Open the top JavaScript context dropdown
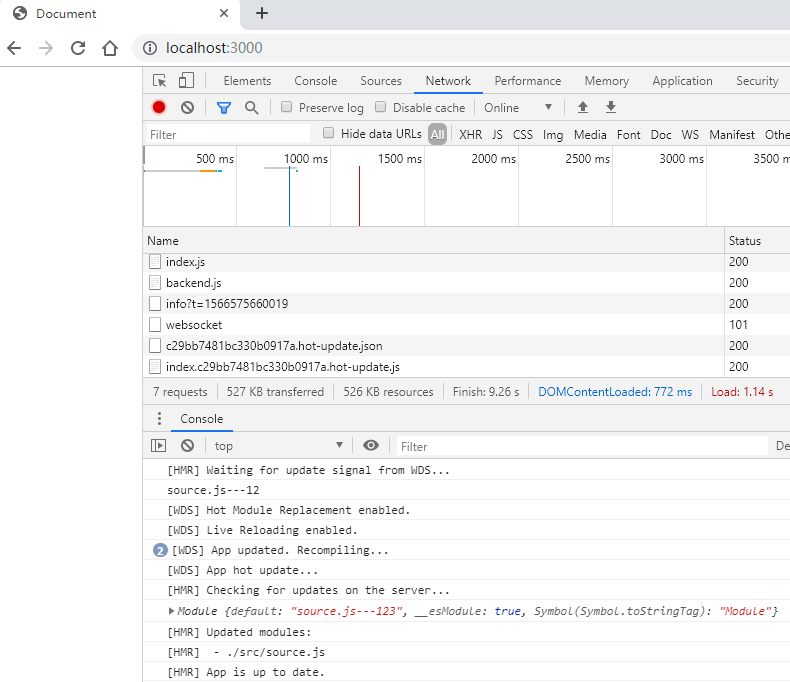The height and width of the screenshot is (682, 790). coord(279,446)
